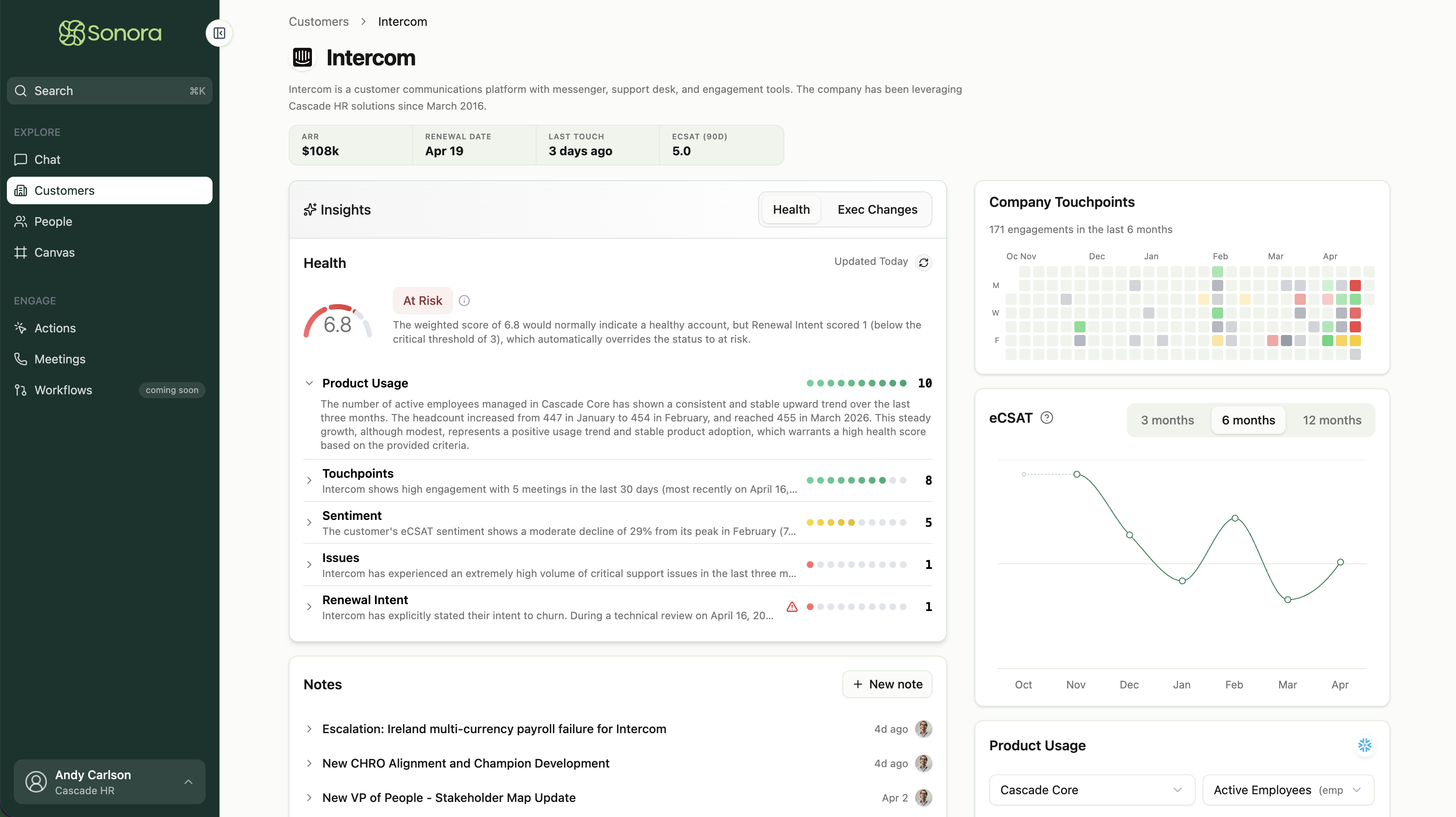This screenshot has height=817, width=1456.
Task: Click the Renewal Intent warning triangle icon
Action: coord(792,607)
